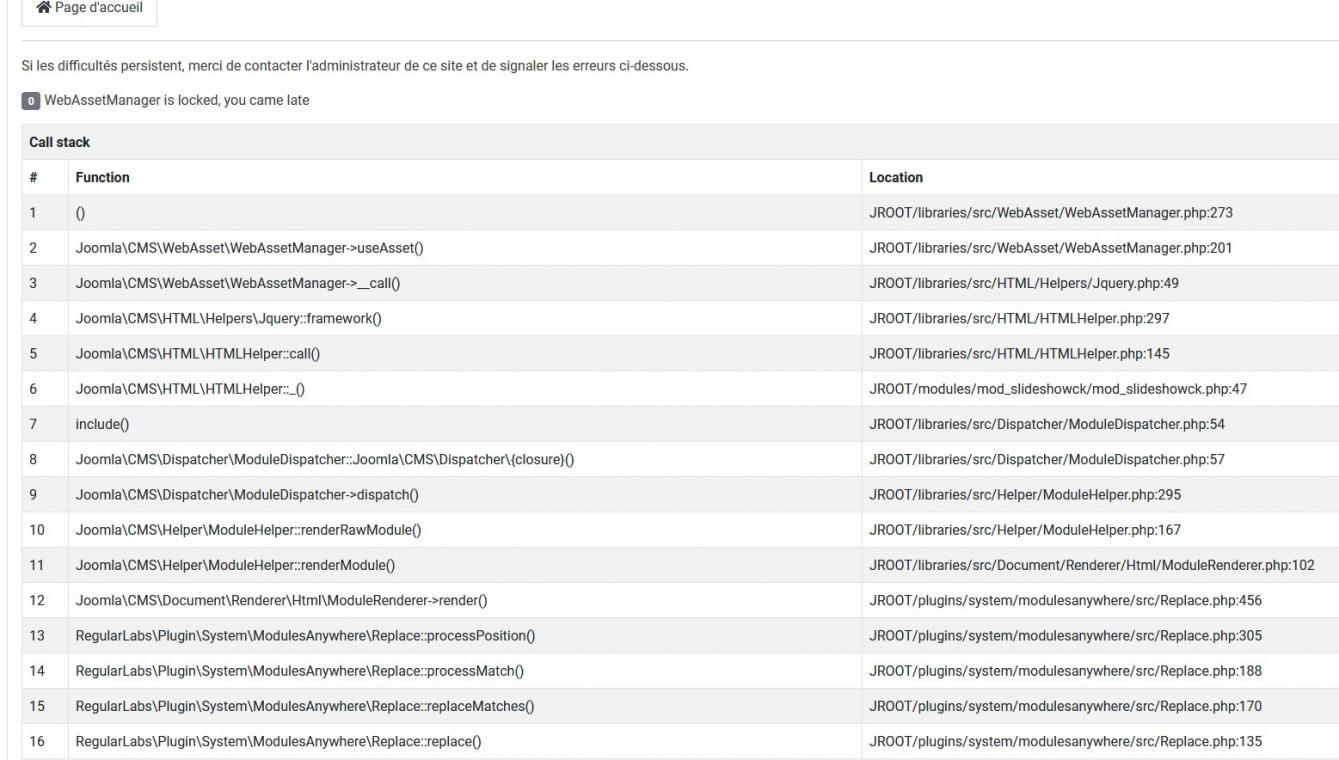The width and height of the screenshot is (1339, 760).
Task: Select the HTMLHelper::call() function cell
Action: click(x=463, y=353)
